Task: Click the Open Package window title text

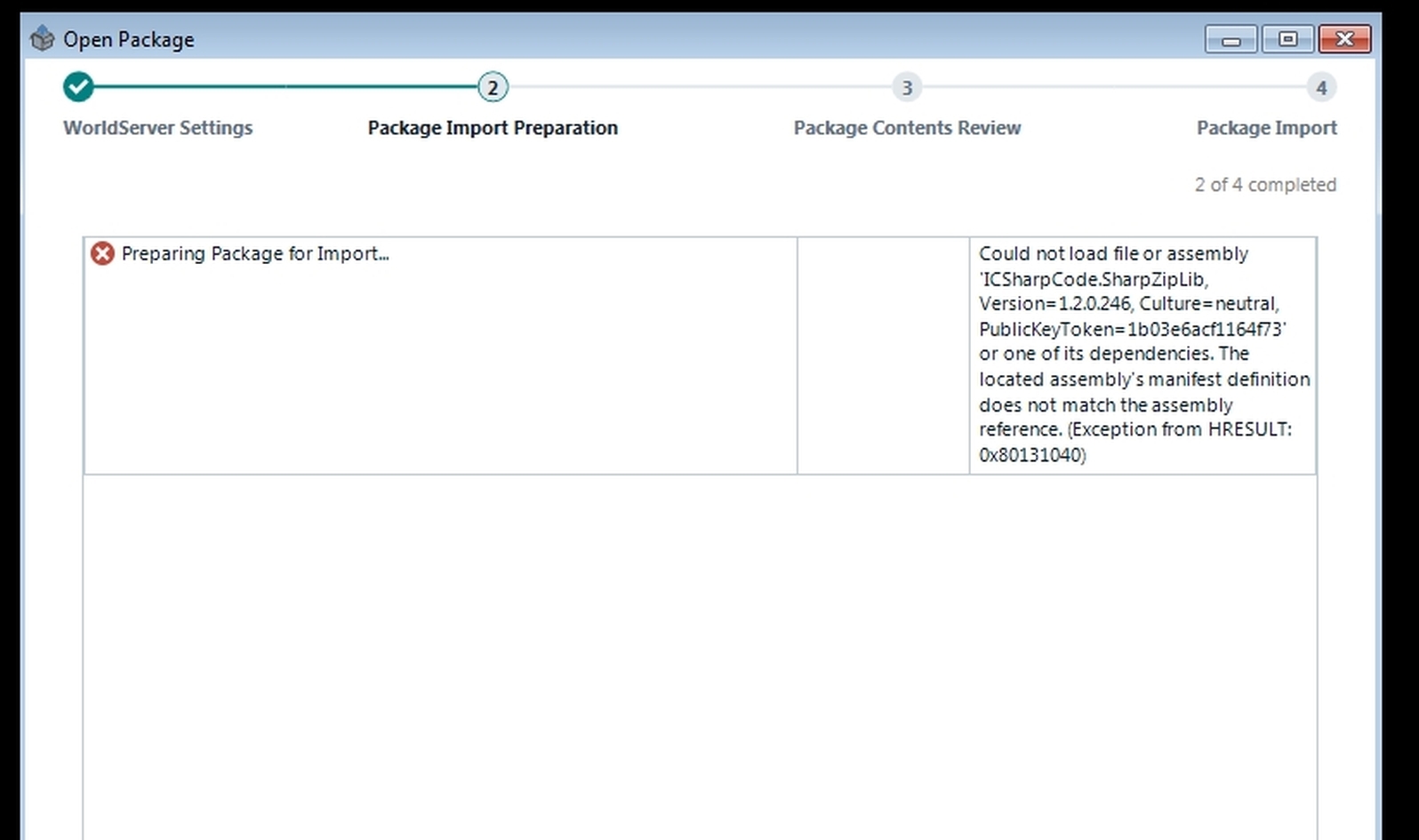Action: tap(128, 39)
